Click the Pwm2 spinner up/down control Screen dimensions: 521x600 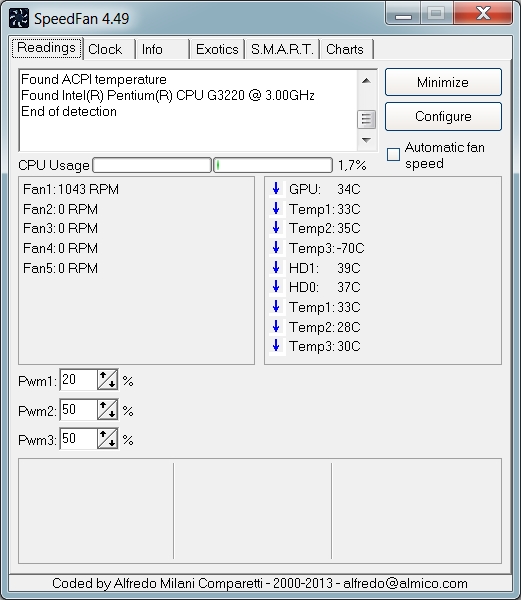point(107,410)
